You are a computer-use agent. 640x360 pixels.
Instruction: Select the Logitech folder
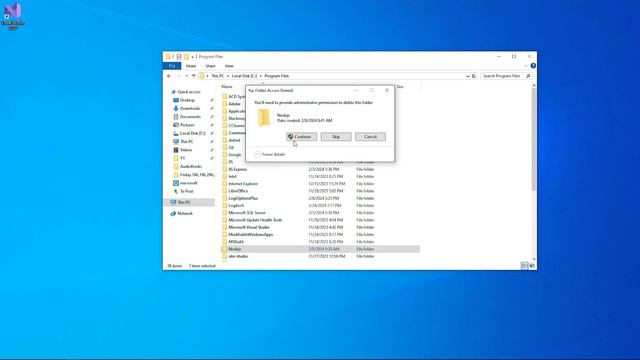point(236,205)
